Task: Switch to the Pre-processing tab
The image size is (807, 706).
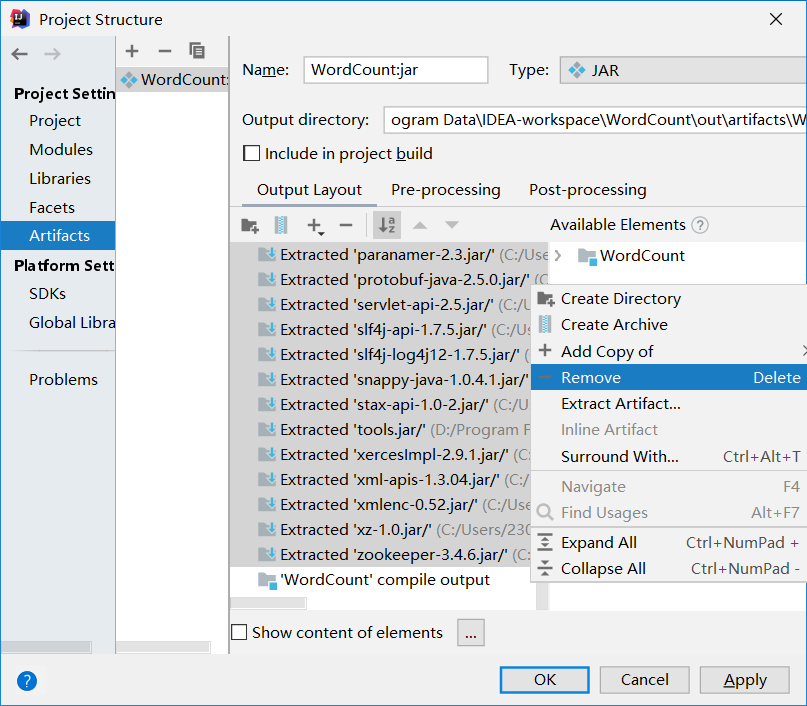Action: 445,190
